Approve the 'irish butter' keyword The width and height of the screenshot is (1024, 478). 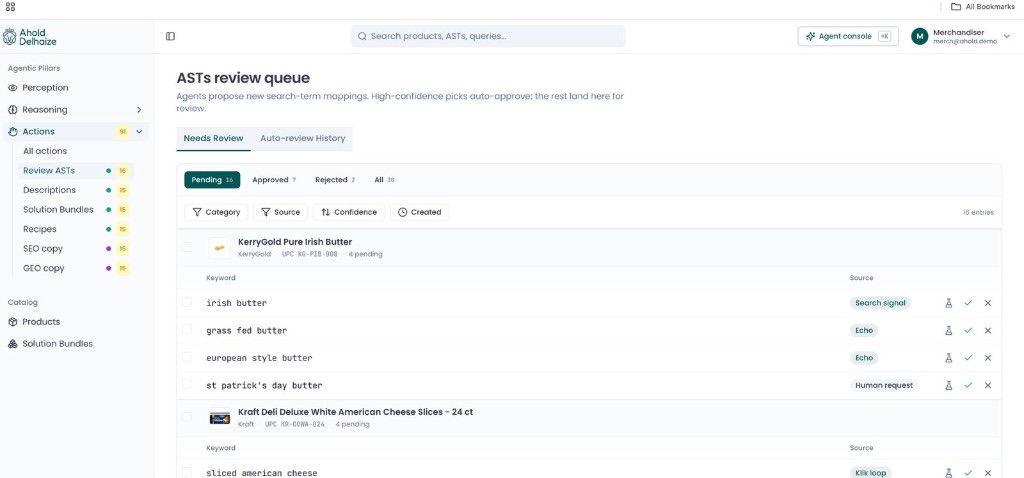point(968,303)
